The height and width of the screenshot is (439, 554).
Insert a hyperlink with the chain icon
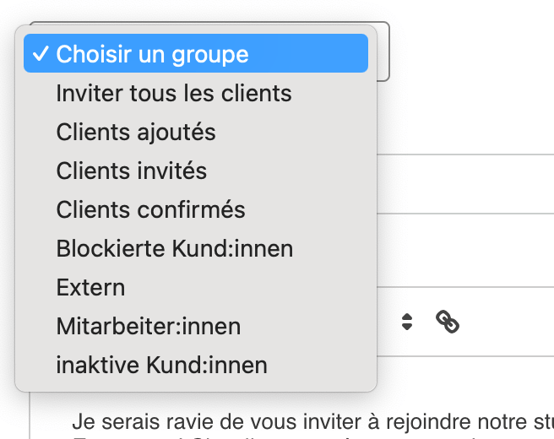tap(447, 322)
